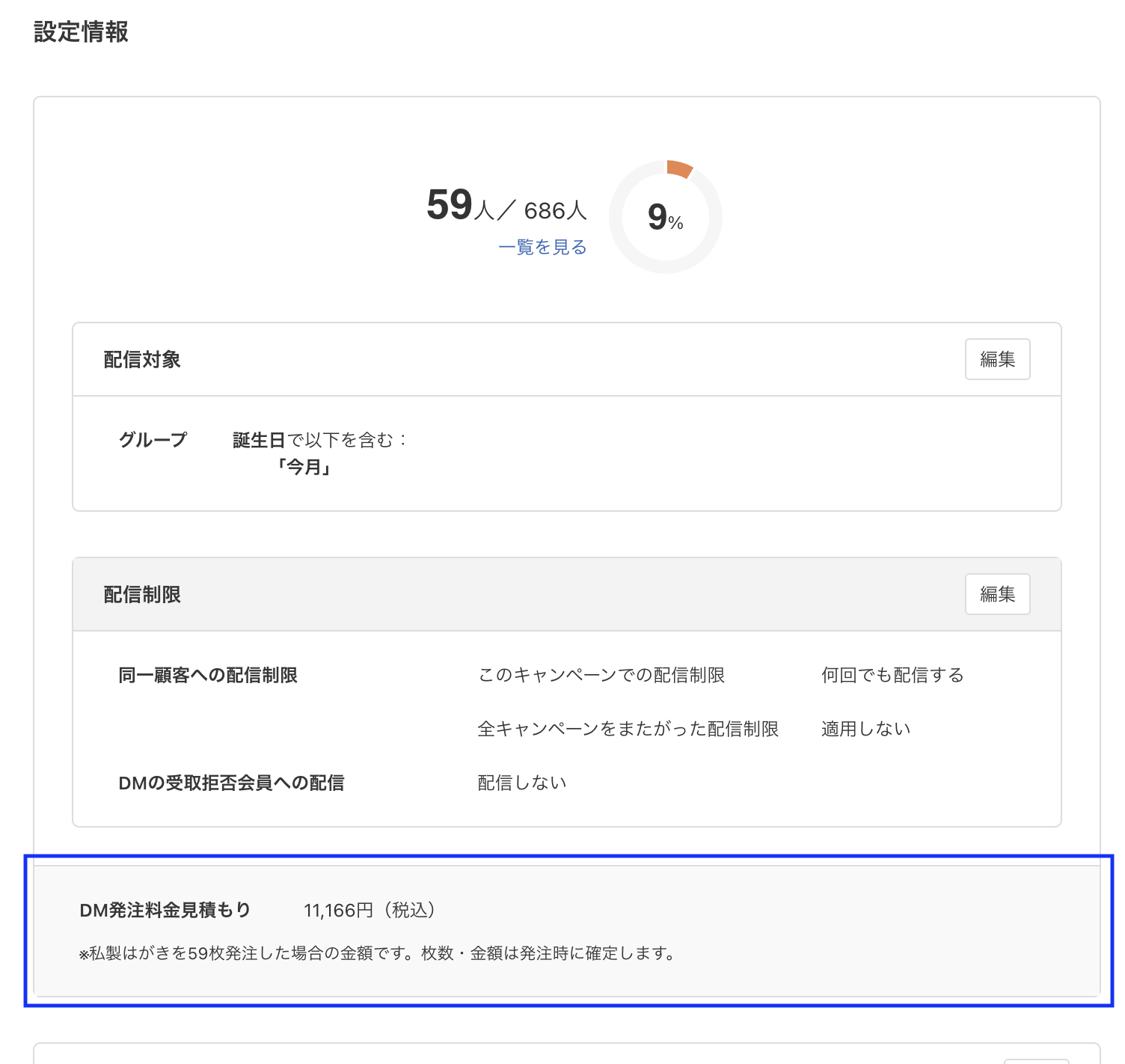
Task: Click 編集 for 配信制限 settings
Action: tap(997, 593)
